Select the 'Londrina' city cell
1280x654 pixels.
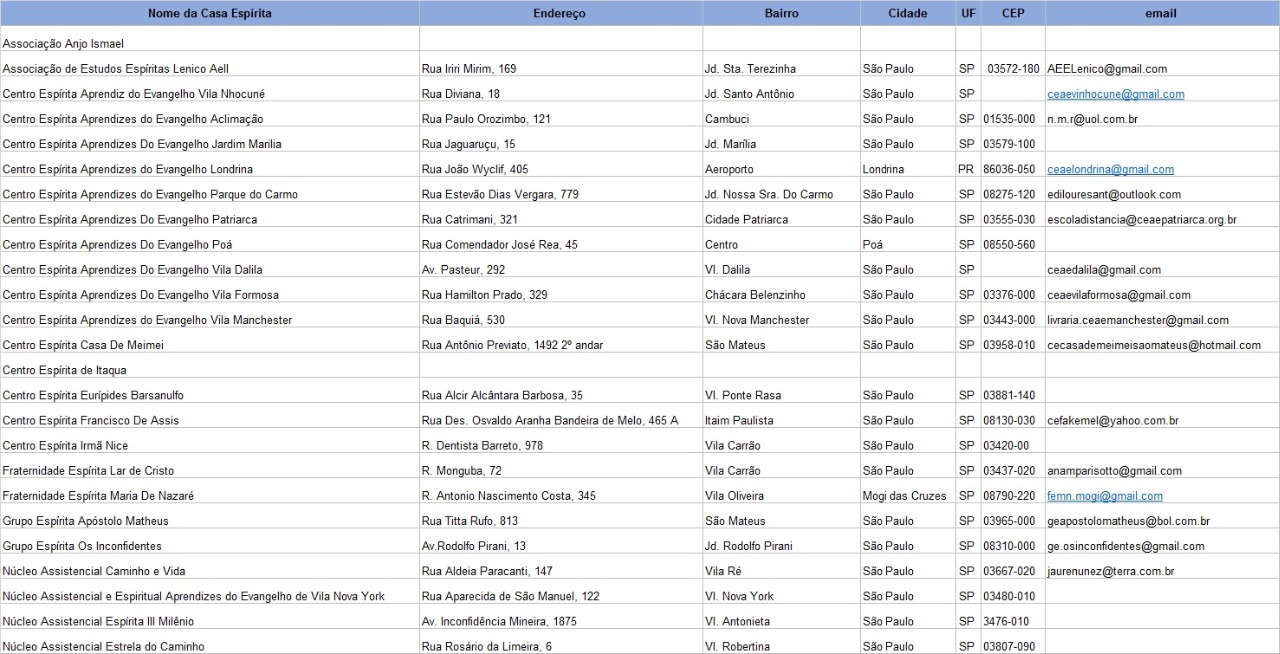[x=883, y=169]
